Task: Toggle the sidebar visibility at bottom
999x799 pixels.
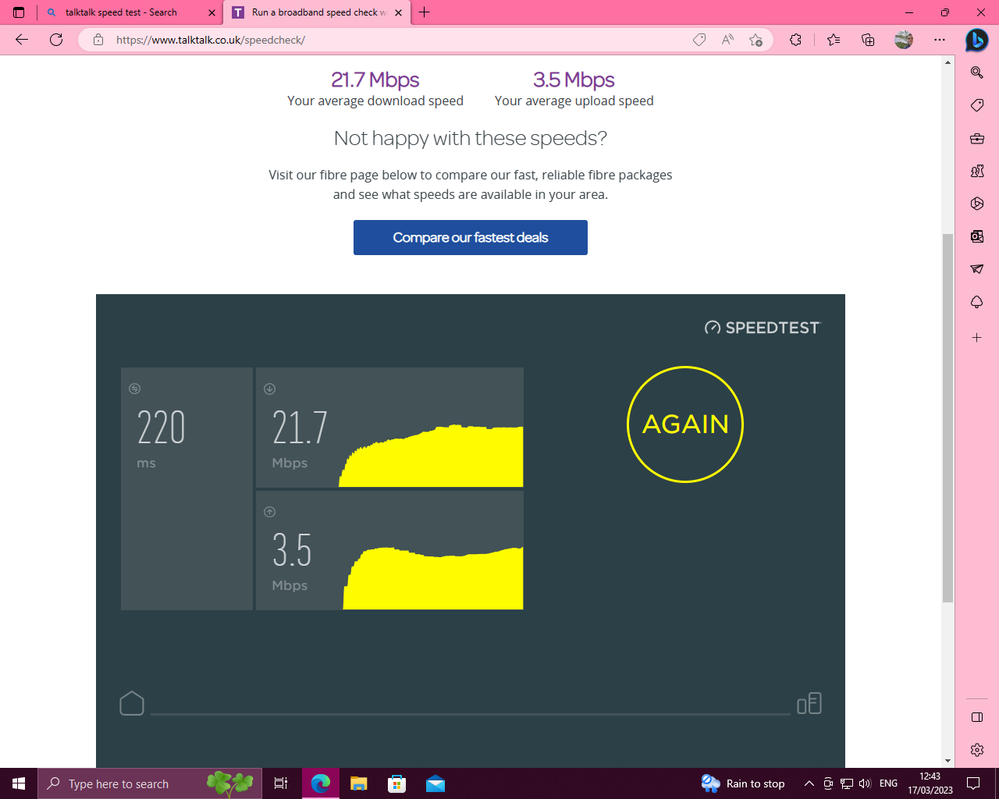Action: point(977,717)
